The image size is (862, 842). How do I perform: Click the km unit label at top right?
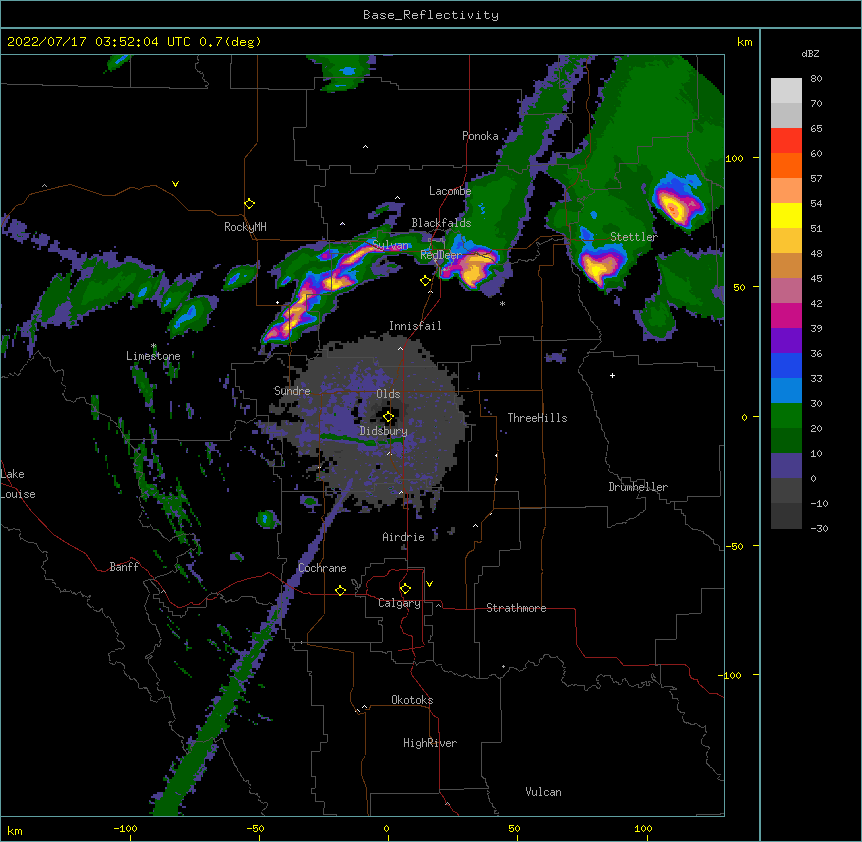(744, 42)
